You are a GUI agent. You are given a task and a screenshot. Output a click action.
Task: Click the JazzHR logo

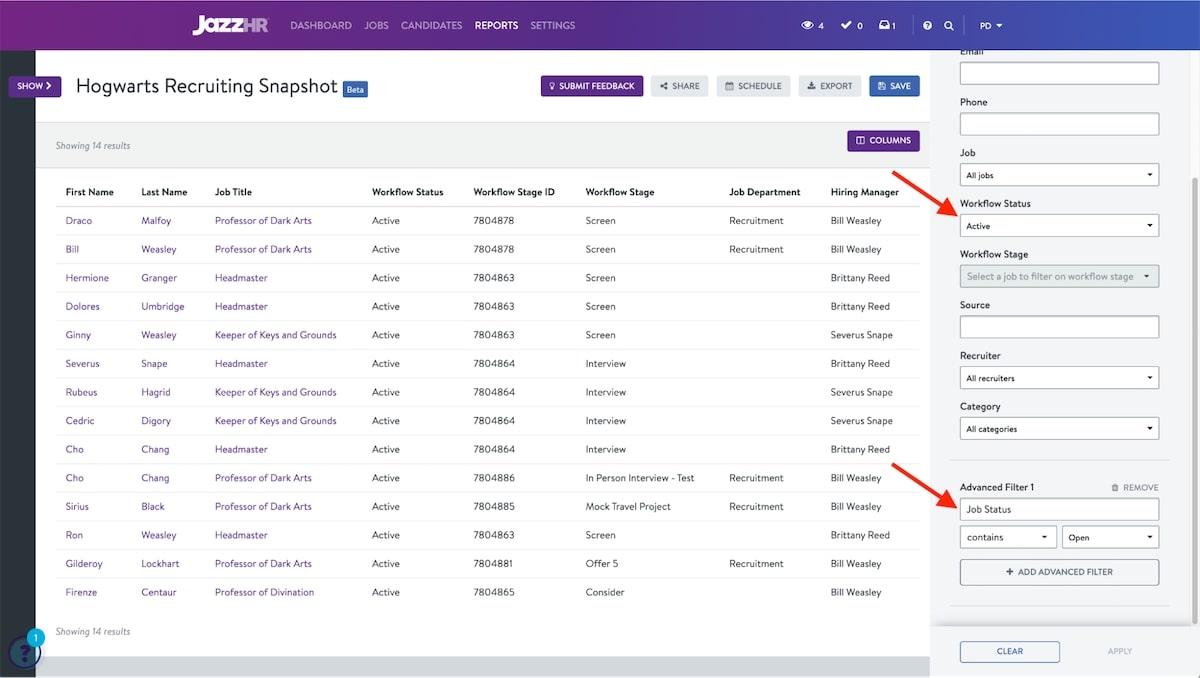(x=229, y=25)
